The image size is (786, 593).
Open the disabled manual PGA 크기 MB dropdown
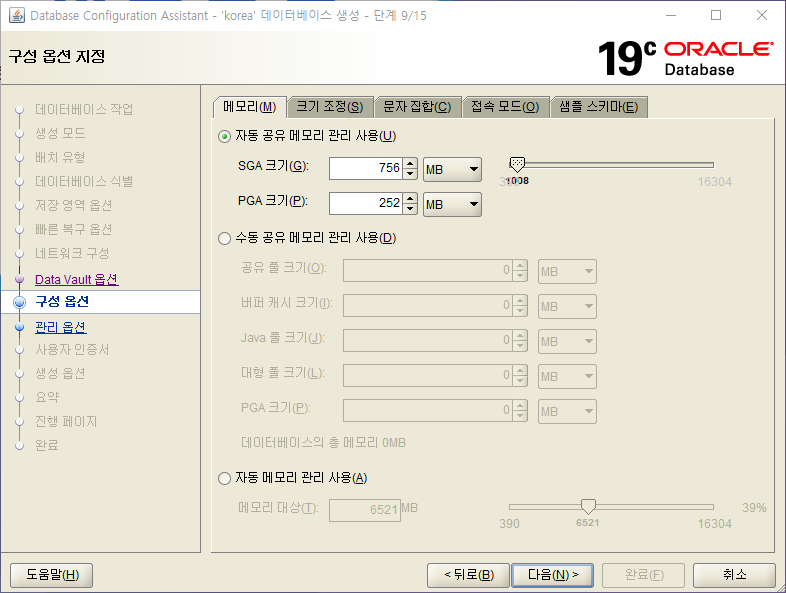pyautogui.click(x=567, y=412)
